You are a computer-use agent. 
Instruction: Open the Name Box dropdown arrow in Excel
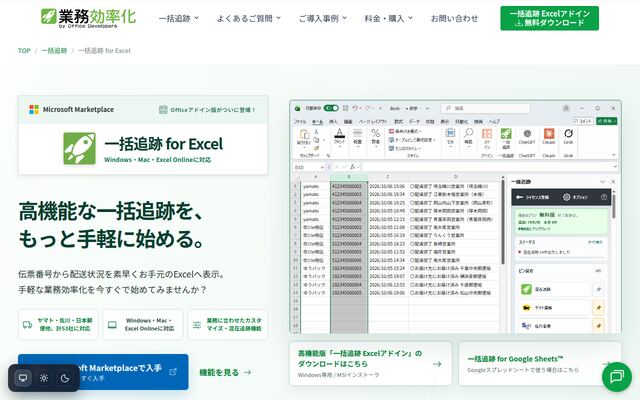tap(322, 167)
